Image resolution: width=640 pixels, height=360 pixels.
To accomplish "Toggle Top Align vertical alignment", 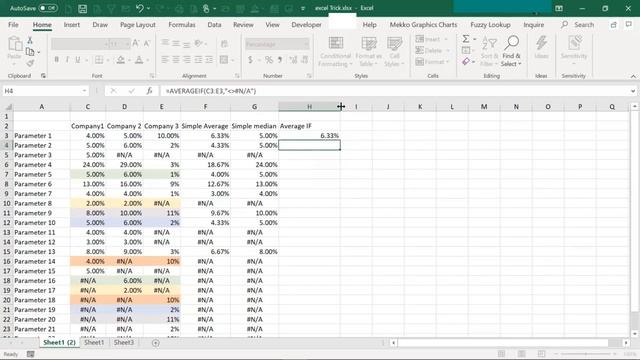I will coord(165,43).
